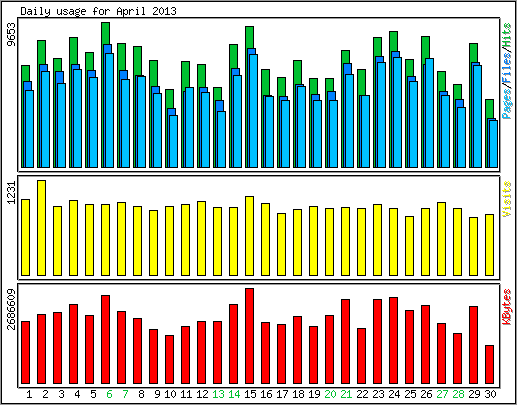Click the light blue Pages bar for day 10
Viewport: 517px width, 405px height.
click(x=173, y=141)
